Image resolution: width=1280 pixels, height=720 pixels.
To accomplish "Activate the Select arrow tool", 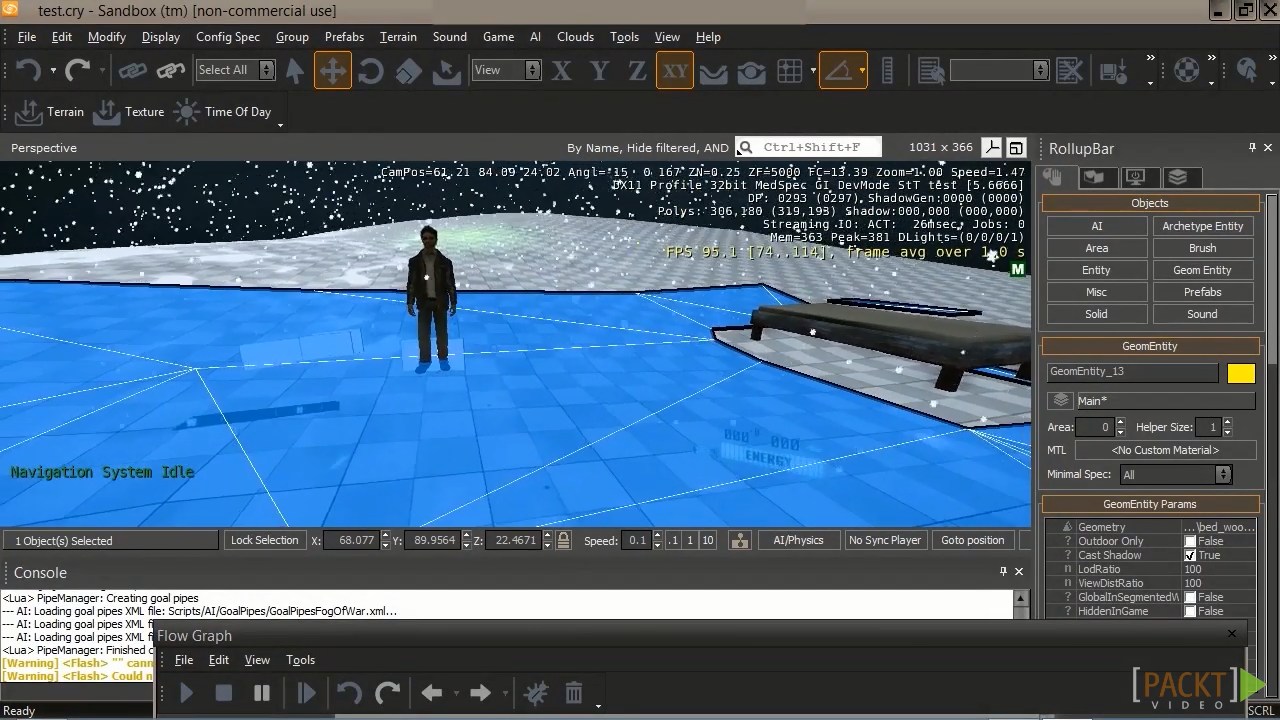I will [x=295, y=70].
